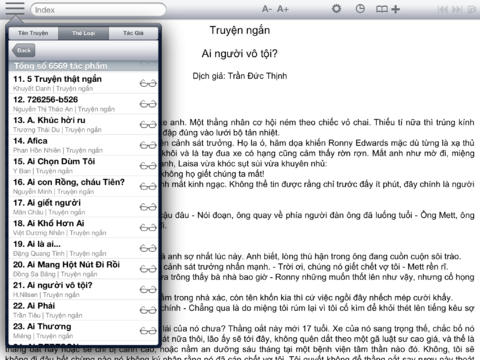Click glasses icon for Ai giết người

pyautogui.click(x=148, y=207)
